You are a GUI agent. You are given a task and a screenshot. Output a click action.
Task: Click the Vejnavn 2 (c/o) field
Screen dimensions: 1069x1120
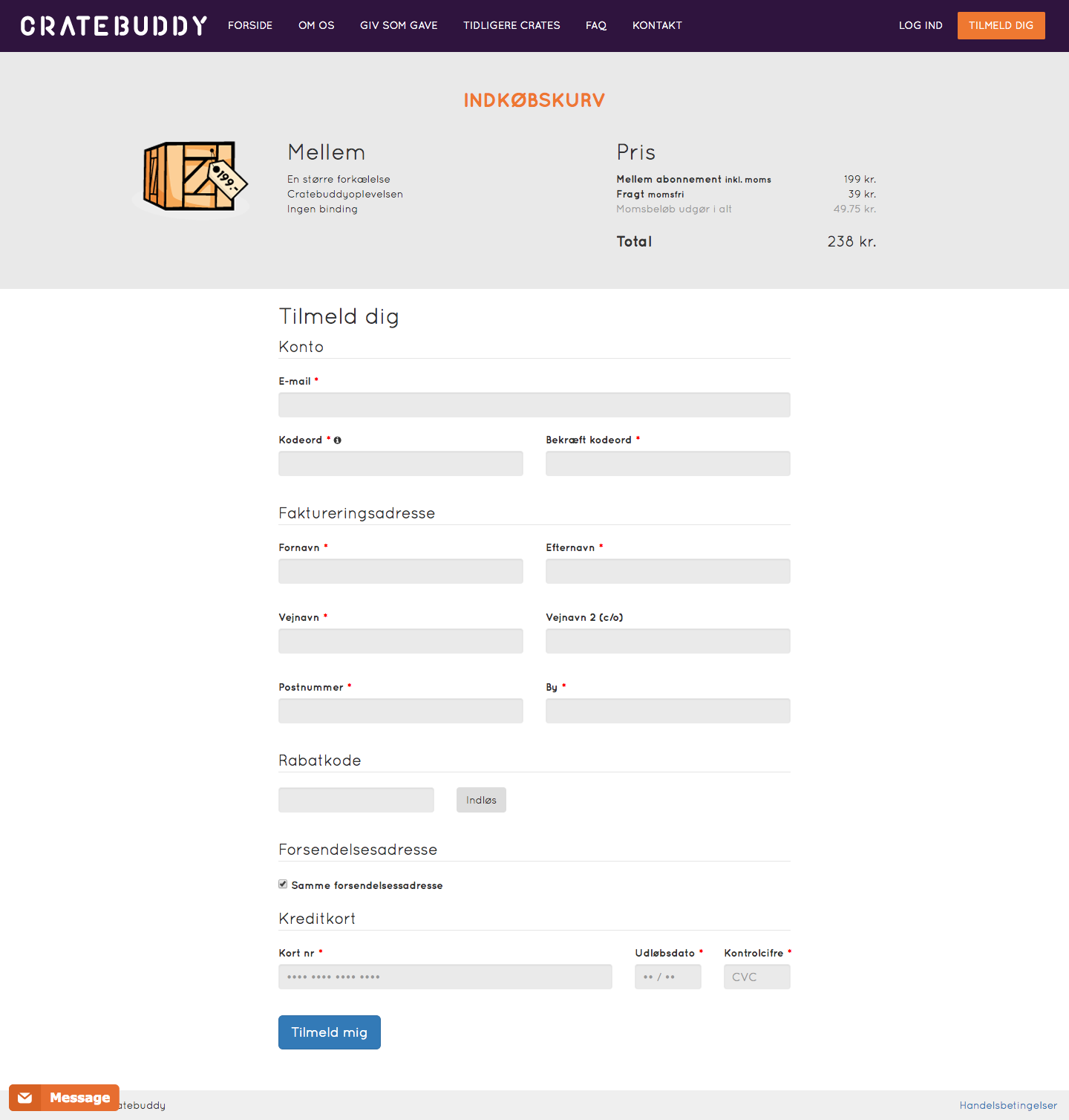(x=668, y=641)
